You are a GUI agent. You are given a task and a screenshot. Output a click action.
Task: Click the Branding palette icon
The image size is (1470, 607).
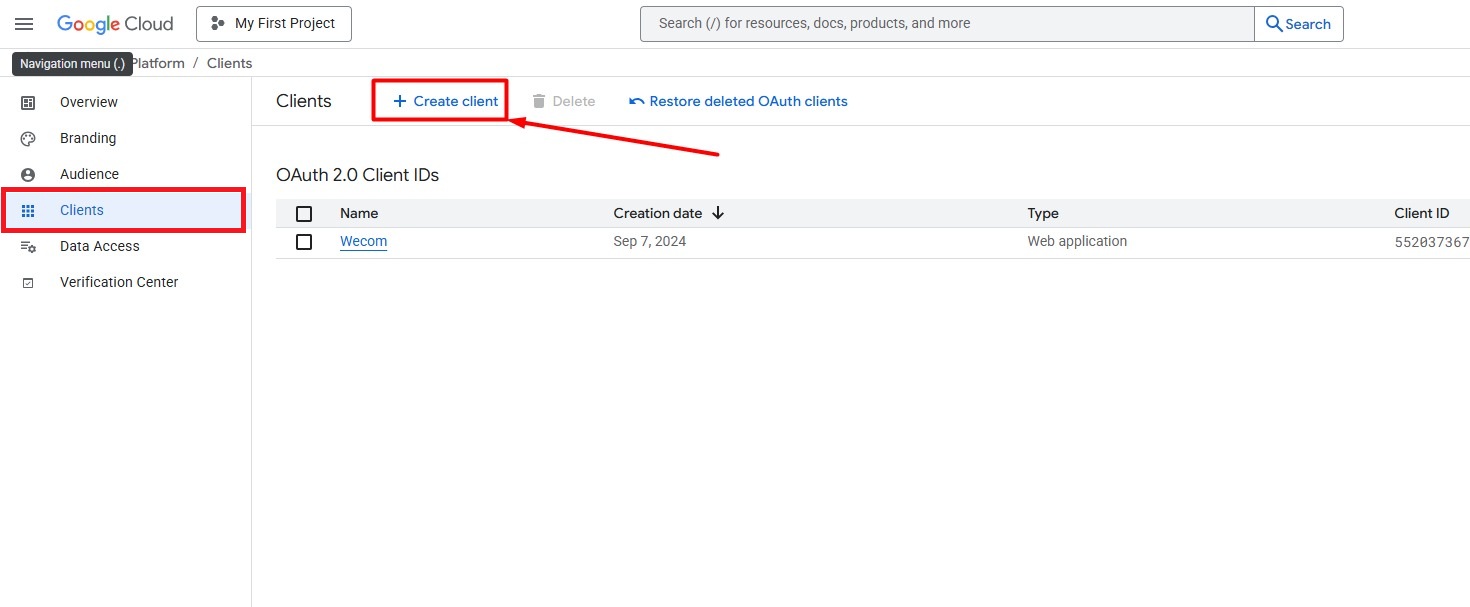coord(28,139)
